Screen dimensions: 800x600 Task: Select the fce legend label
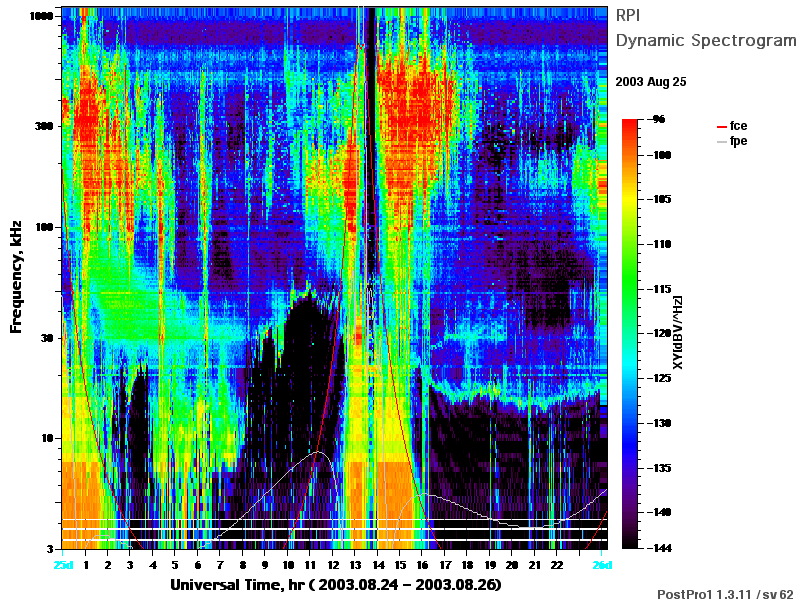(738, 126)
